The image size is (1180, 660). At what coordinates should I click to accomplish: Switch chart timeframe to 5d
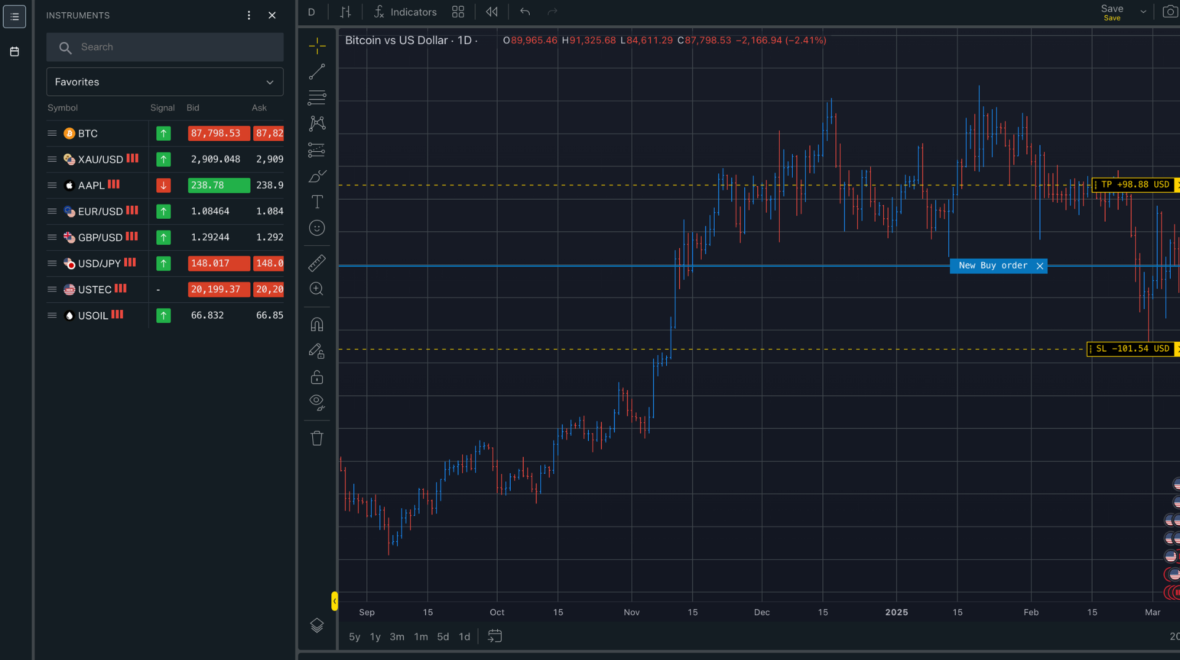click(442, 636)
